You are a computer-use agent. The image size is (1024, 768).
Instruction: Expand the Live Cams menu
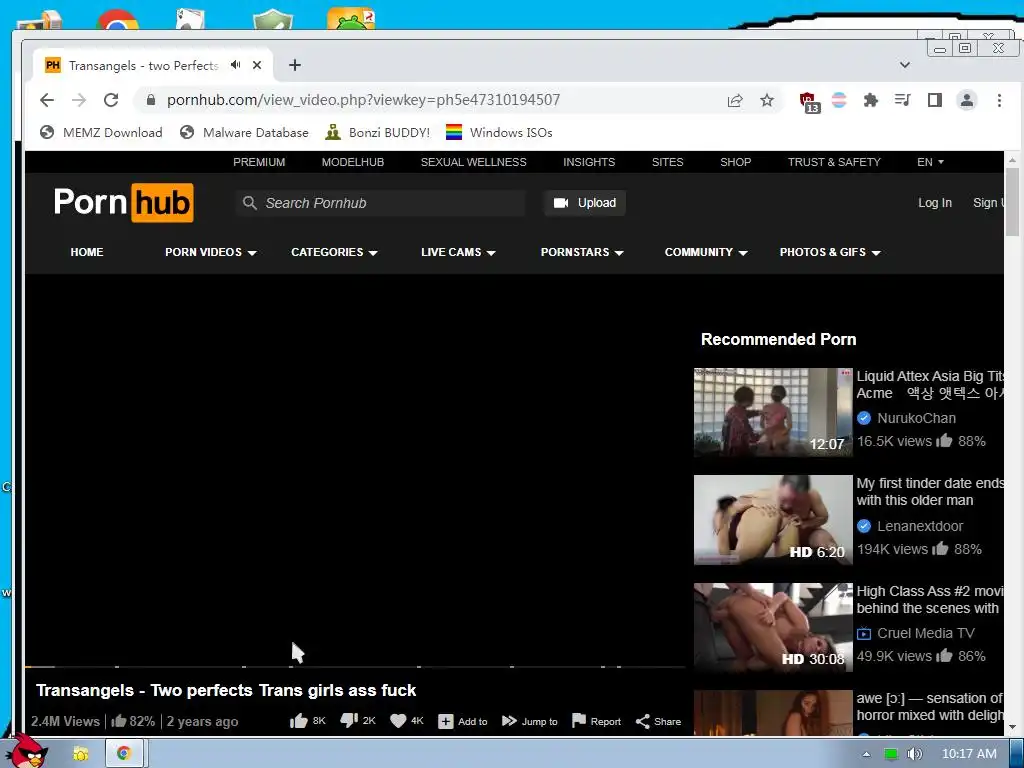pyautogui.click(x=458, y=252)
